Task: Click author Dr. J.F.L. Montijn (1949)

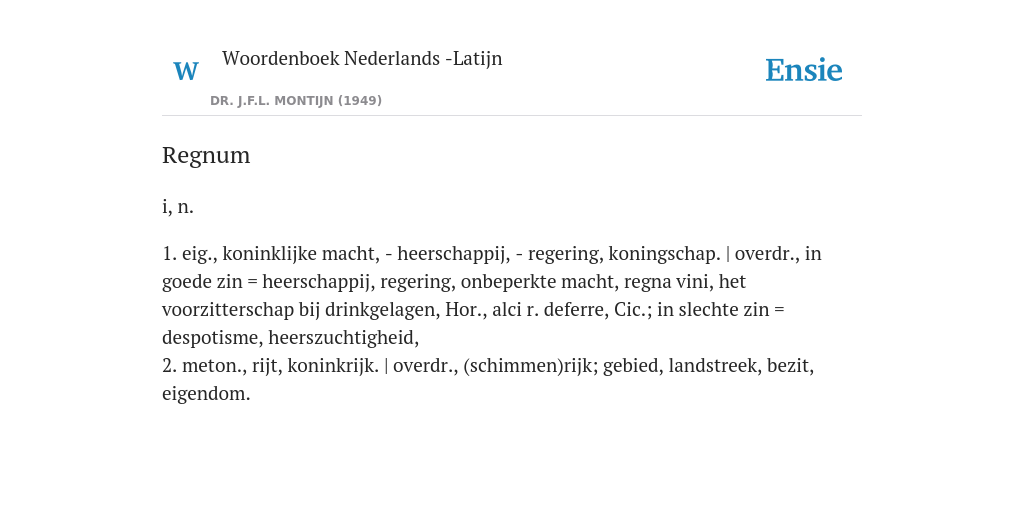Action: (296, 101)
